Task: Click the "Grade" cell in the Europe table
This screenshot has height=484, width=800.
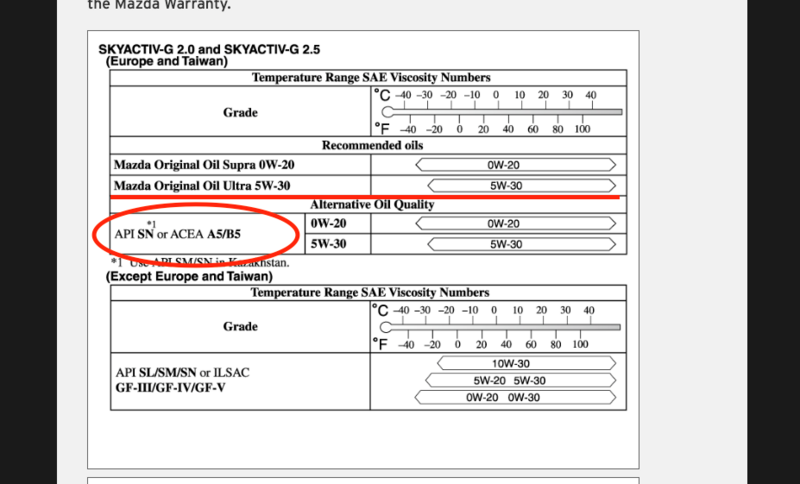Action: 240,112
